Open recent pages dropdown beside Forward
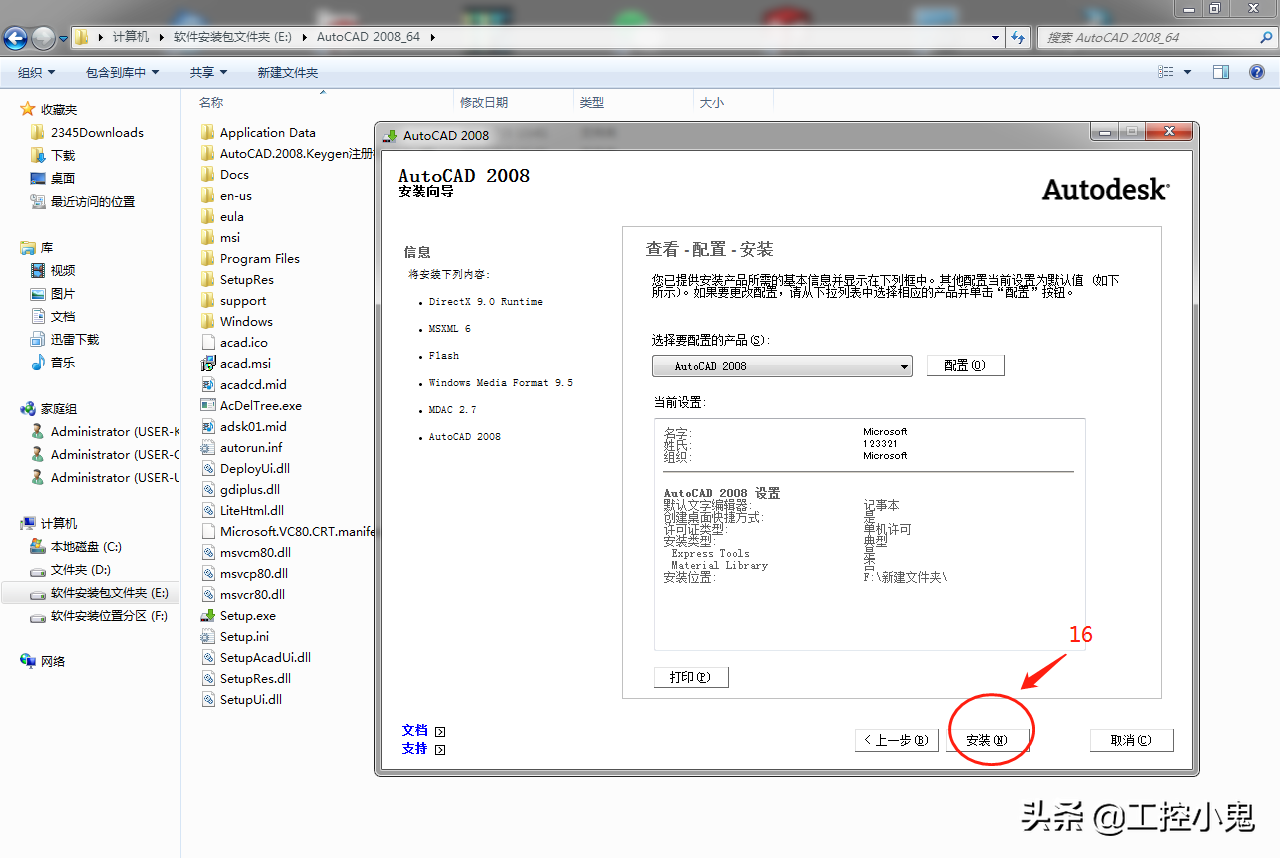This screenshot has height=858, width=1280. (64, 38)
